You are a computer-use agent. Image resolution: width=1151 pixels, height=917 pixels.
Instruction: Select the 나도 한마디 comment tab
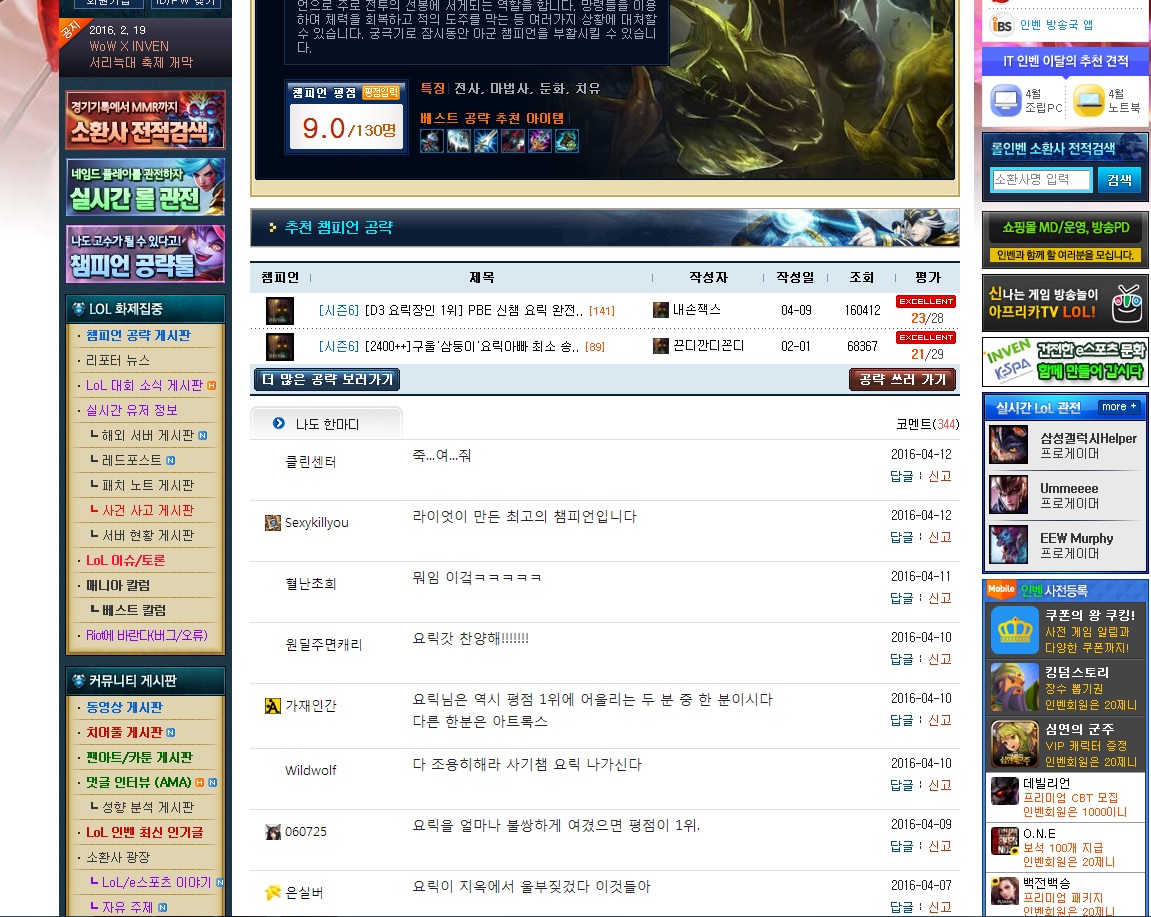[x=327, y=424]
